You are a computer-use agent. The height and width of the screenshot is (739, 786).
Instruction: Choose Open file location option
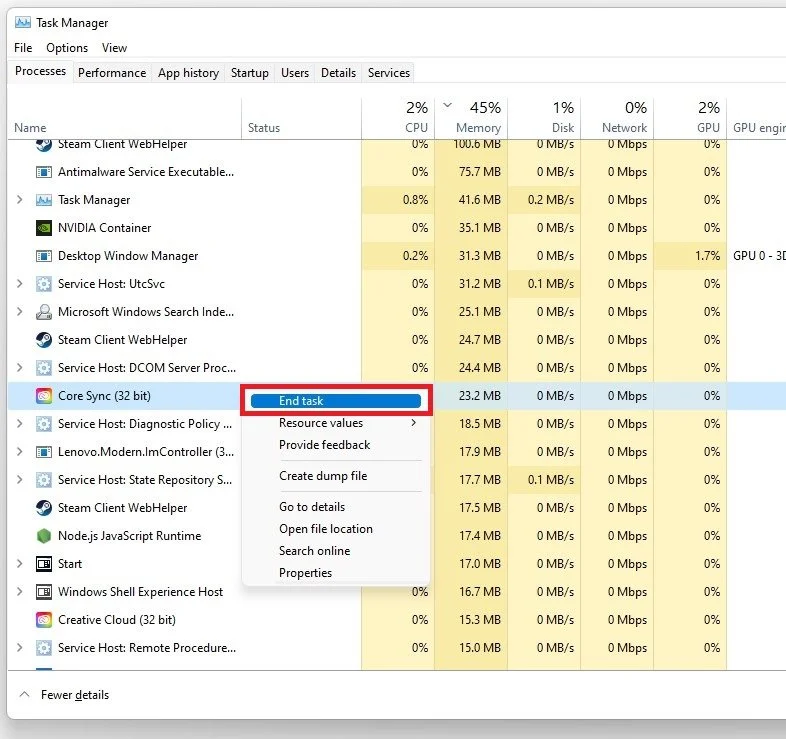coord(336,529)
